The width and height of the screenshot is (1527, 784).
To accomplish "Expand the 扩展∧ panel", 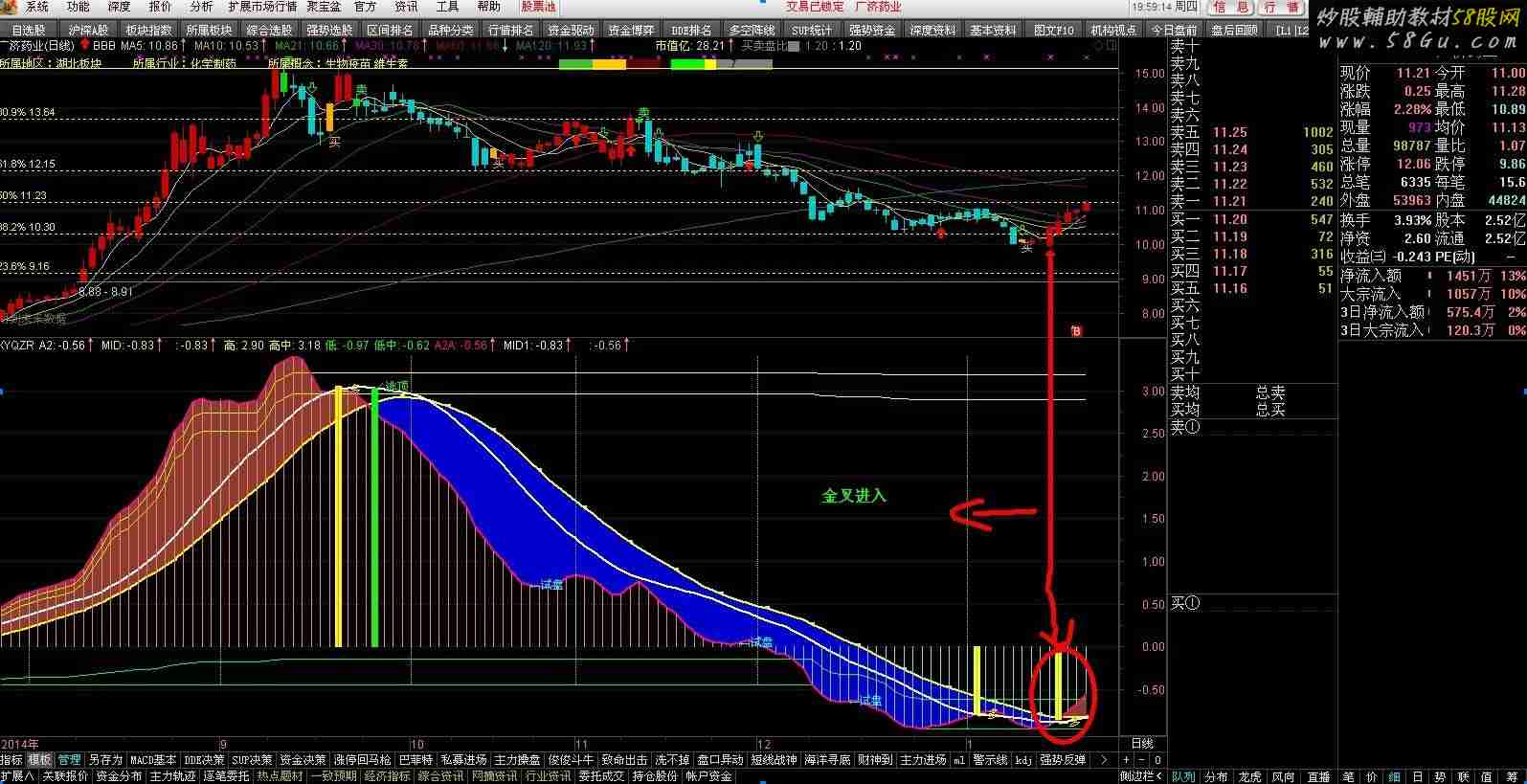I will (x=17, y=775).
